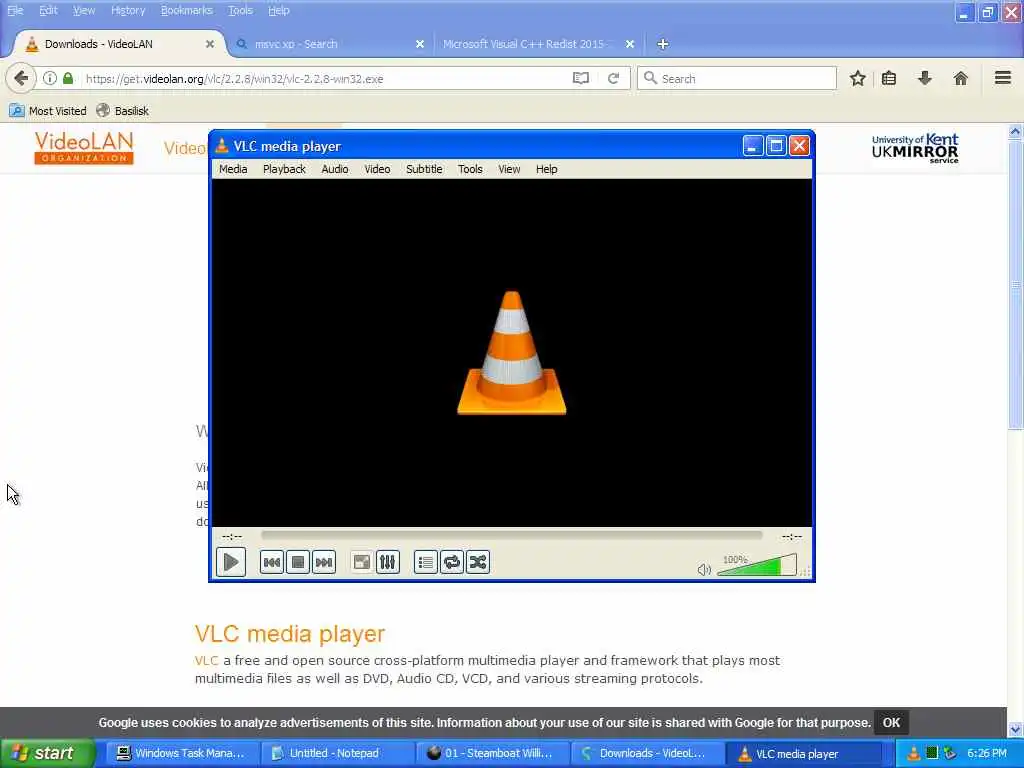Open browser Bookmarks menu
Viewport: 1024px width, 768px height.
point(187,10)
